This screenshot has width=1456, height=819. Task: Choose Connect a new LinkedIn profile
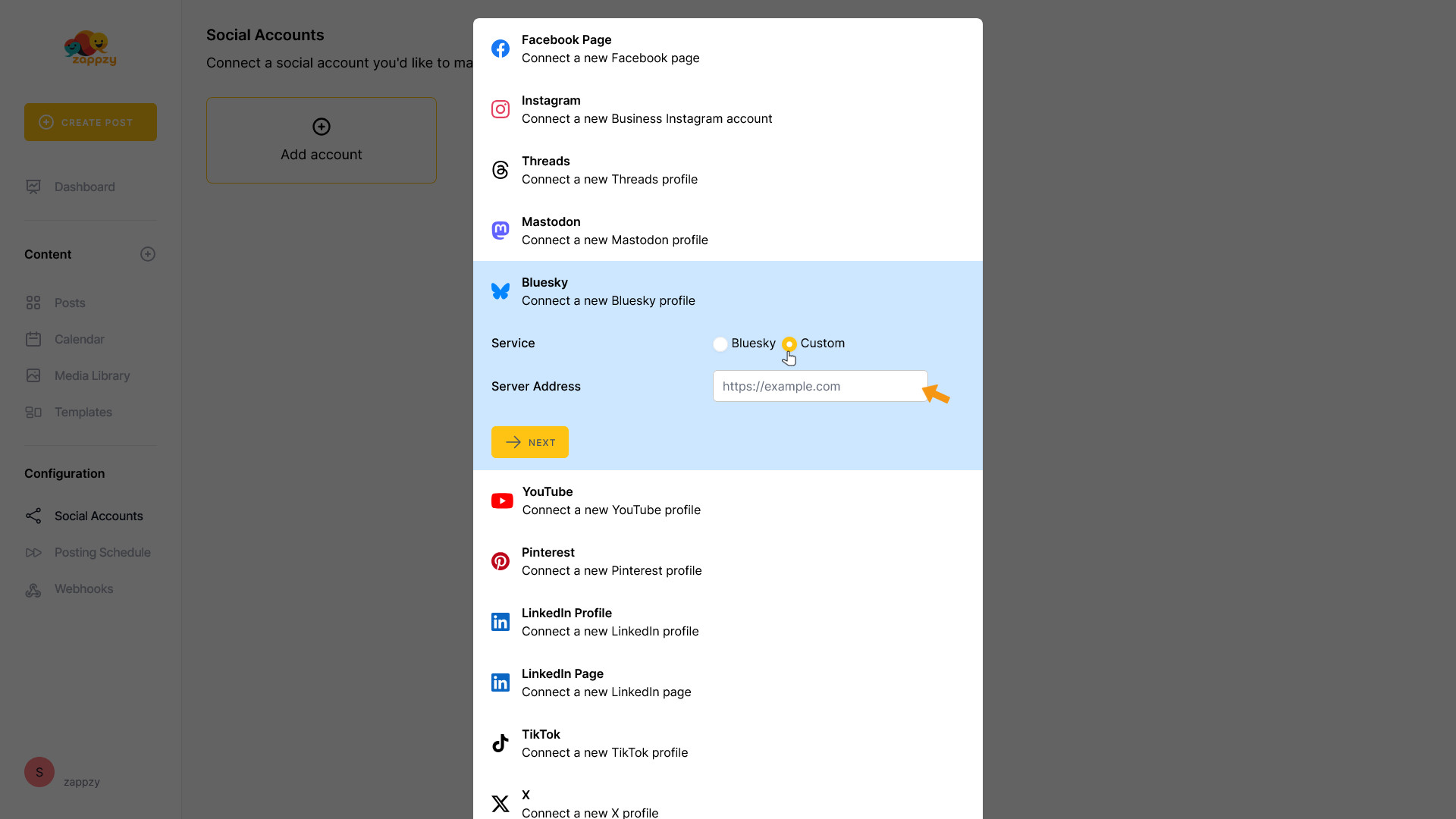(728, 622)
